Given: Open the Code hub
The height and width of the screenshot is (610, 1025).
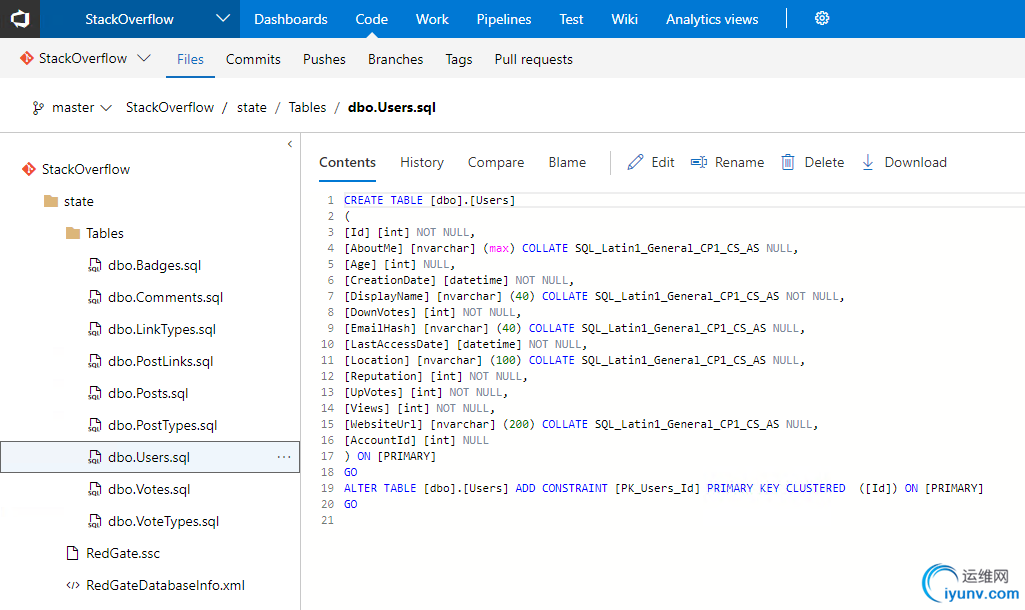Looking at the screenshot, I should click(371, 19).
